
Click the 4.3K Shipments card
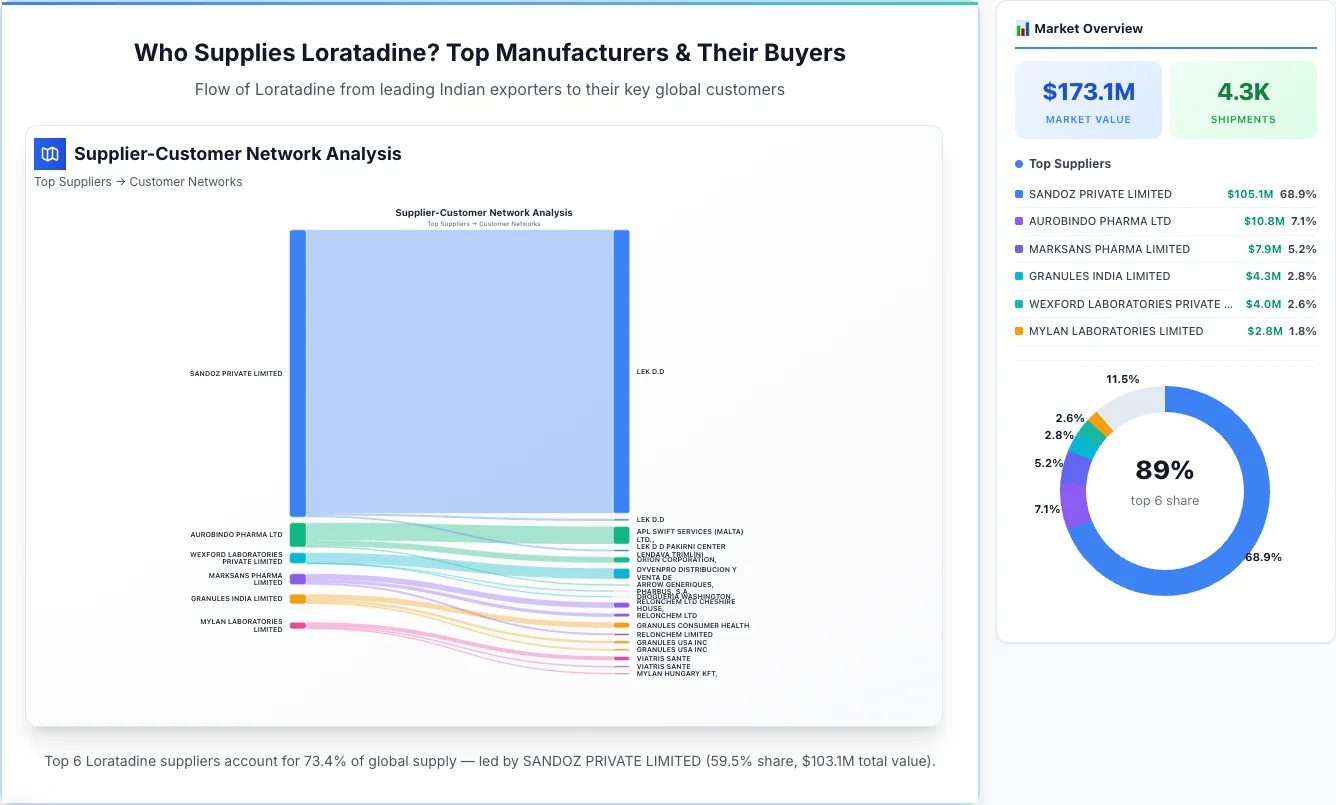pos(1243,99)
